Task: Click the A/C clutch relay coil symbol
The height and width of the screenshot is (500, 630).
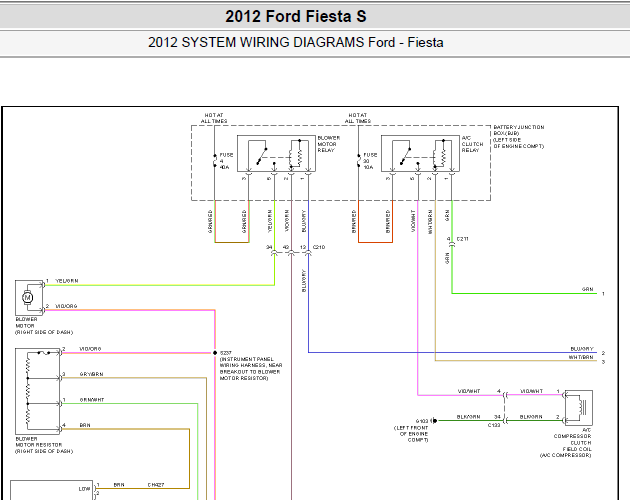Action: (440, 154)
